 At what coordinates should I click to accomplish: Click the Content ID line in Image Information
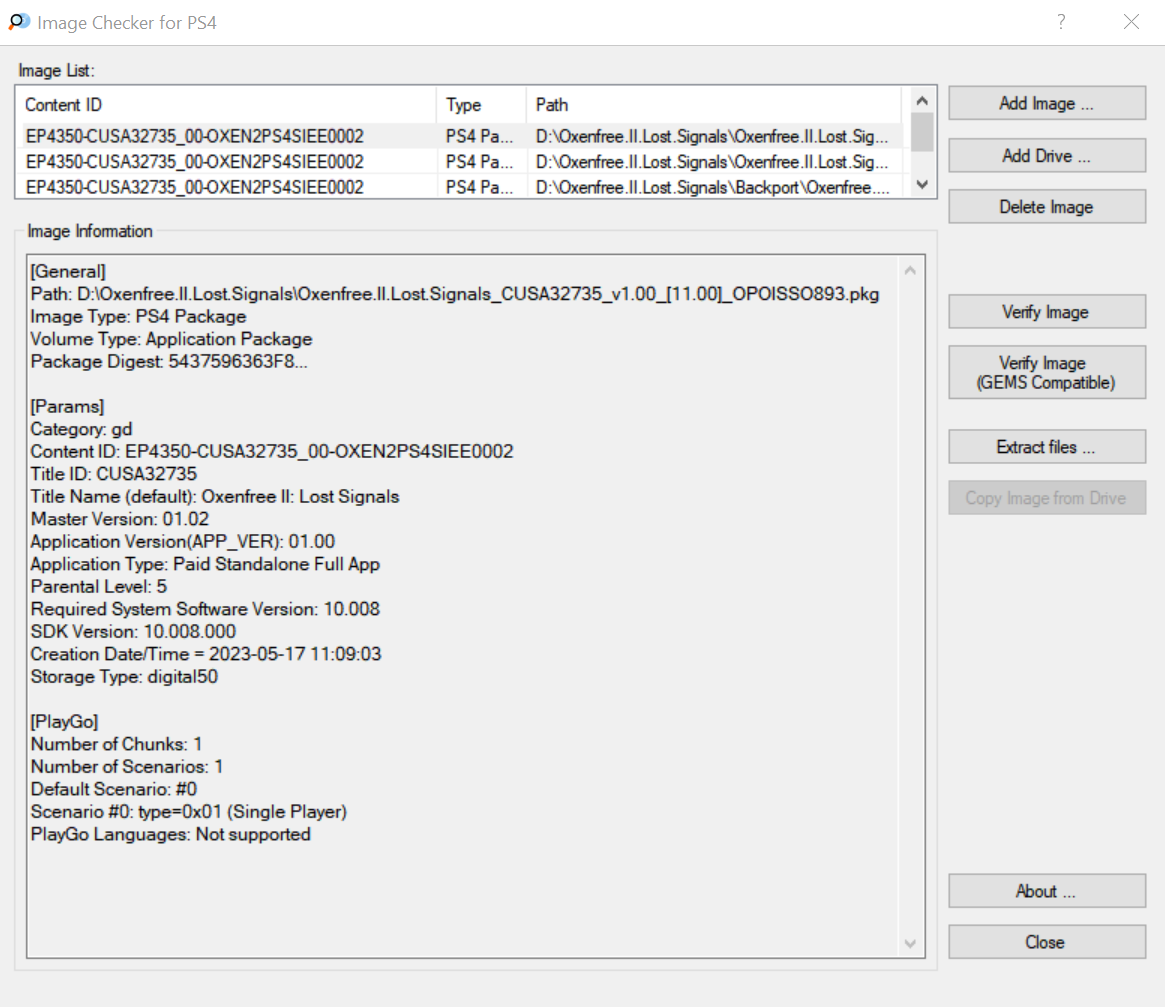pos(272,451)
